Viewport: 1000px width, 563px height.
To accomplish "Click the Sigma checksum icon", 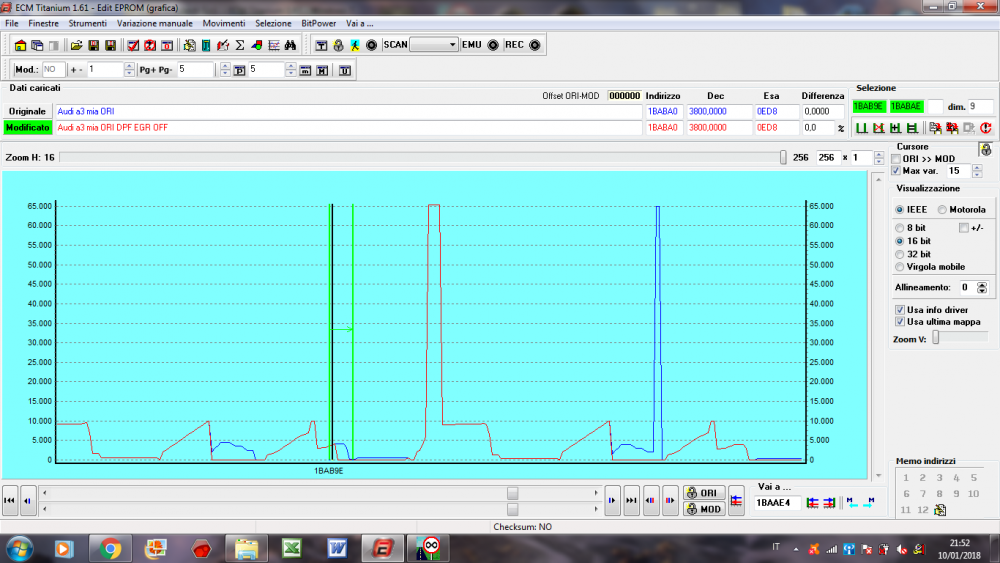I will (240, 45).
